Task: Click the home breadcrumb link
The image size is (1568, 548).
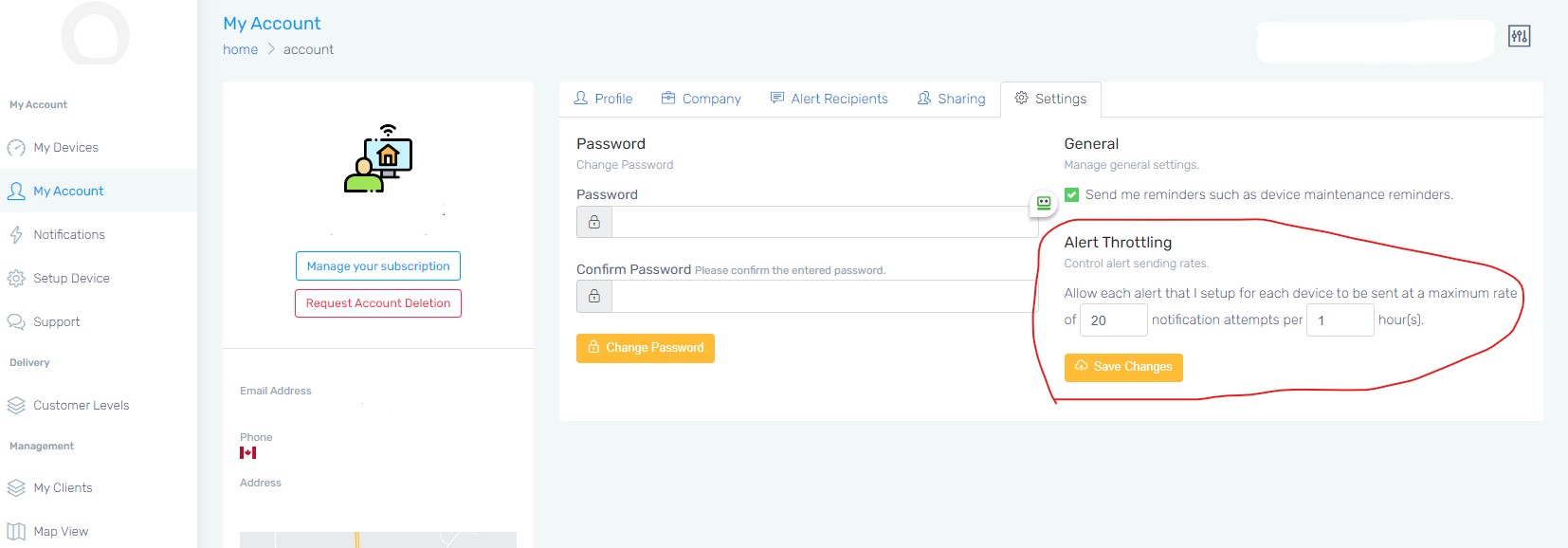Action: (x=240, y=49)
